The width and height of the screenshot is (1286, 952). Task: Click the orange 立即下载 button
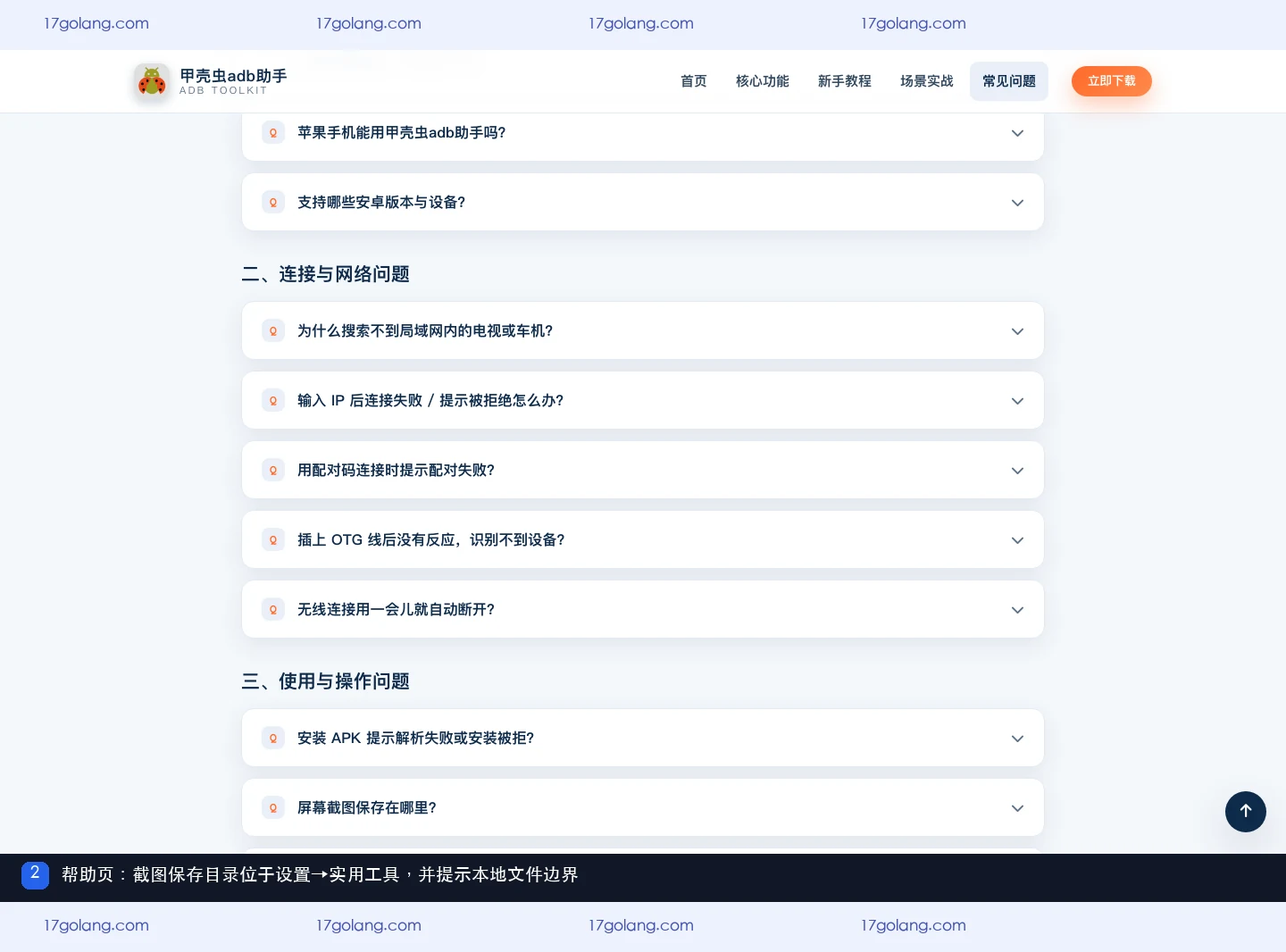pos(1112,81)
